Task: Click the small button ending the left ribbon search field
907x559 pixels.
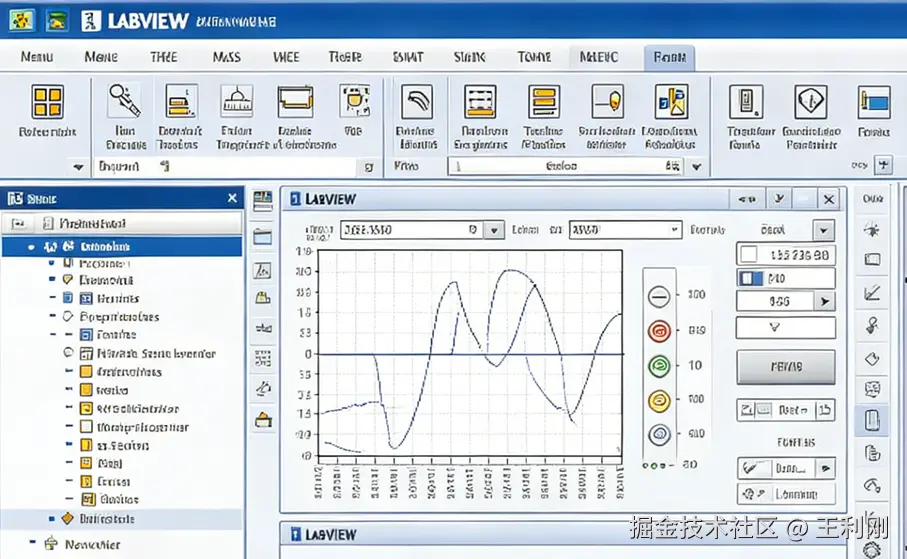Action: tap(368, 167)
